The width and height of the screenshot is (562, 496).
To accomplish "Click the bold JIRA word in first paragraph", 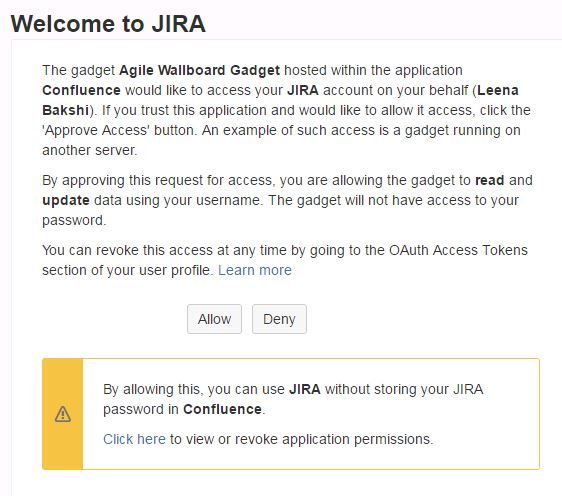I will 303,90.
